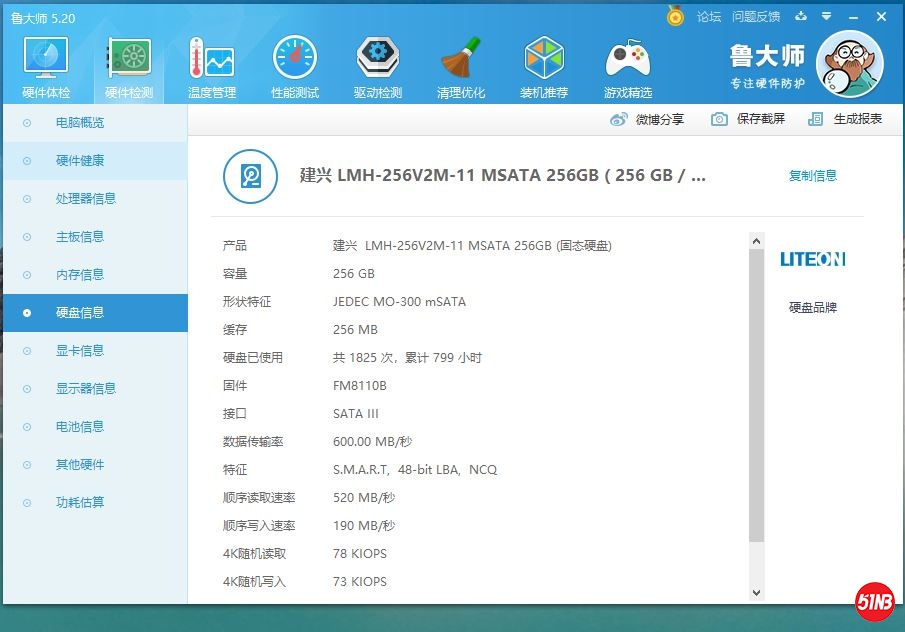
Task: Click 微博分享 share button
Action: tap(648, 119)
